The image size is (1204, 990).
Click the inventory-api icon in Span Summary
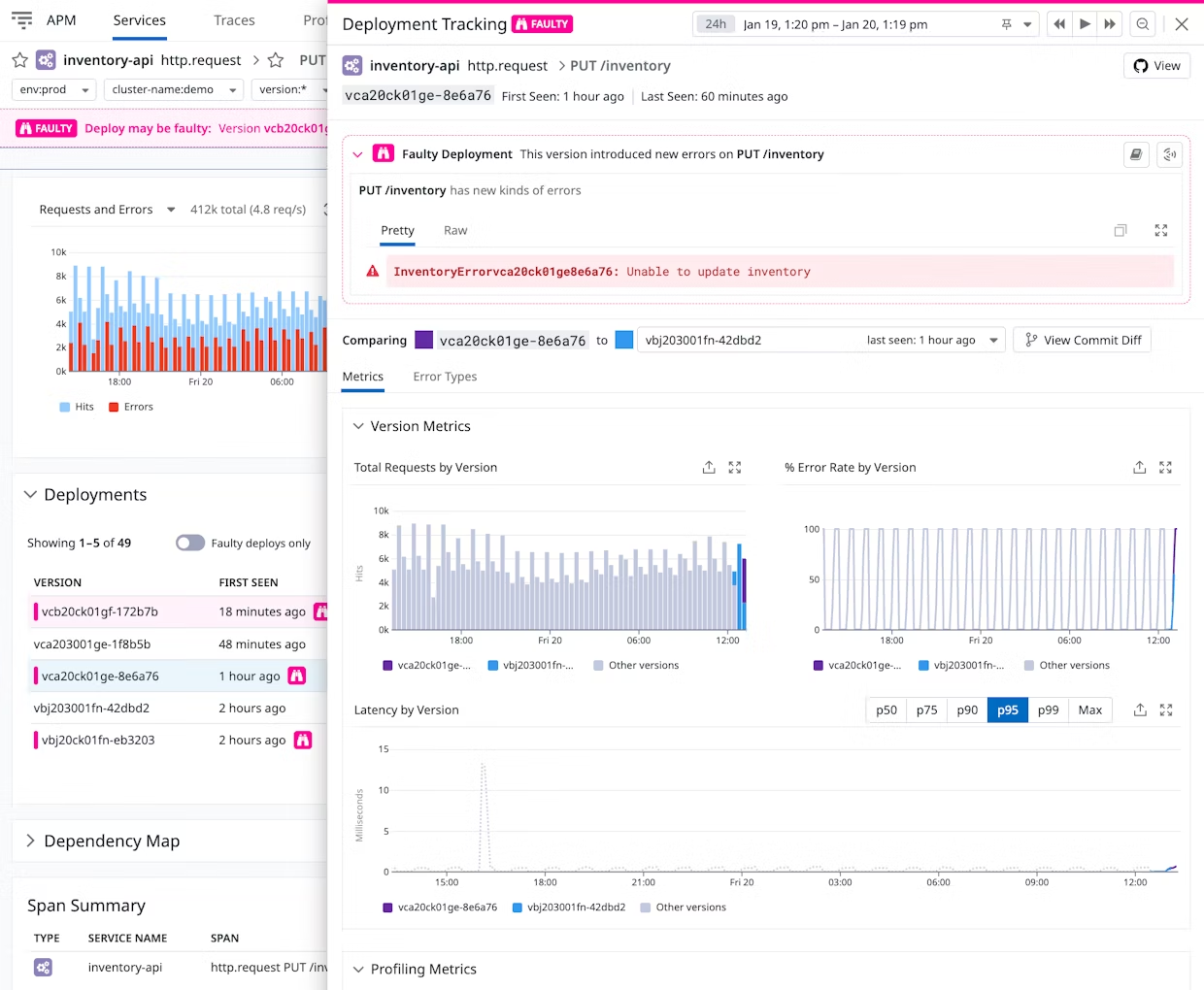point(44,968)
